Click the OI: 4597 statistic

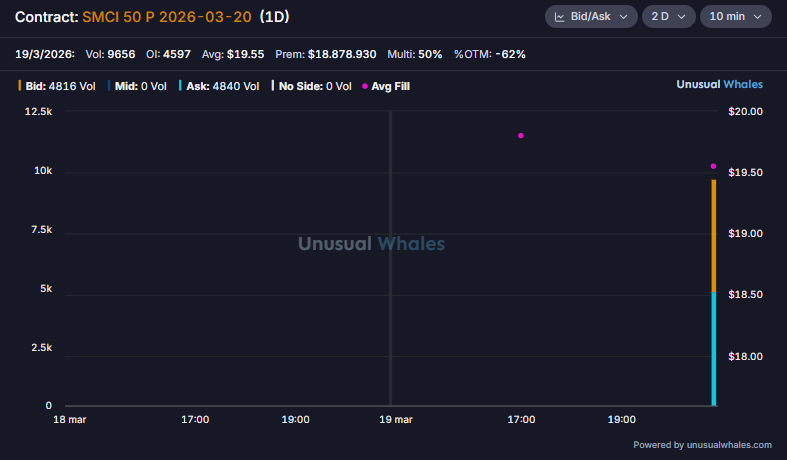[x=168, y=54]
